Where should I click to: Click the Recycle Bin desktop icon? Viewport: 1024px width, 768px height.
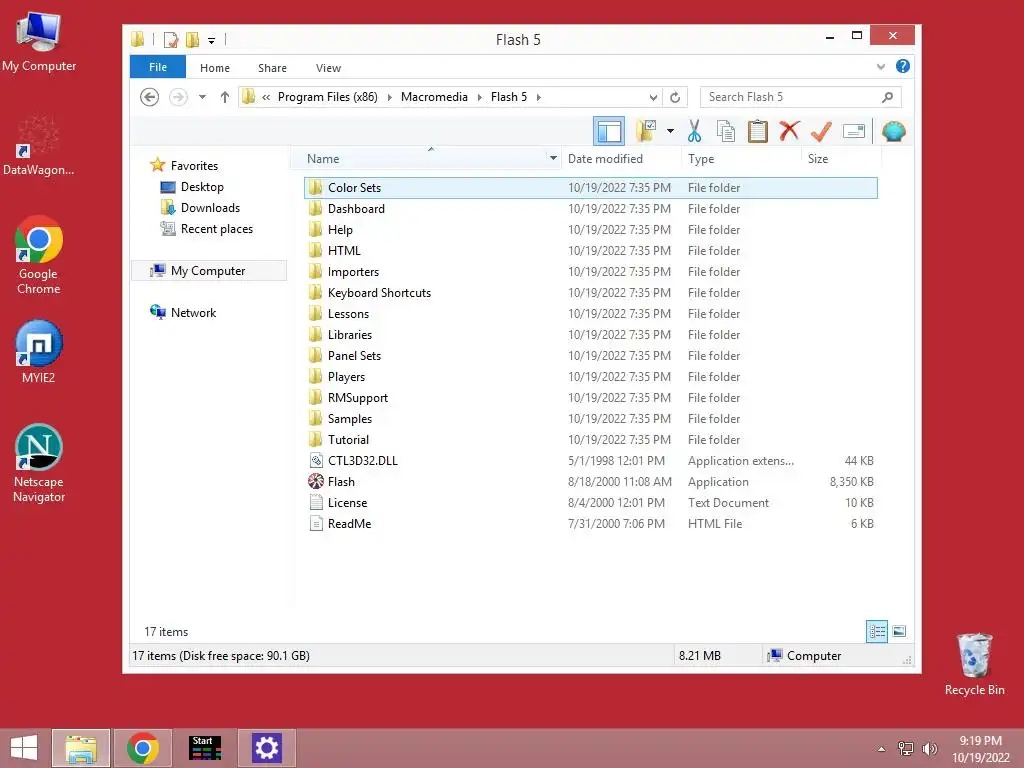[974, 664]
